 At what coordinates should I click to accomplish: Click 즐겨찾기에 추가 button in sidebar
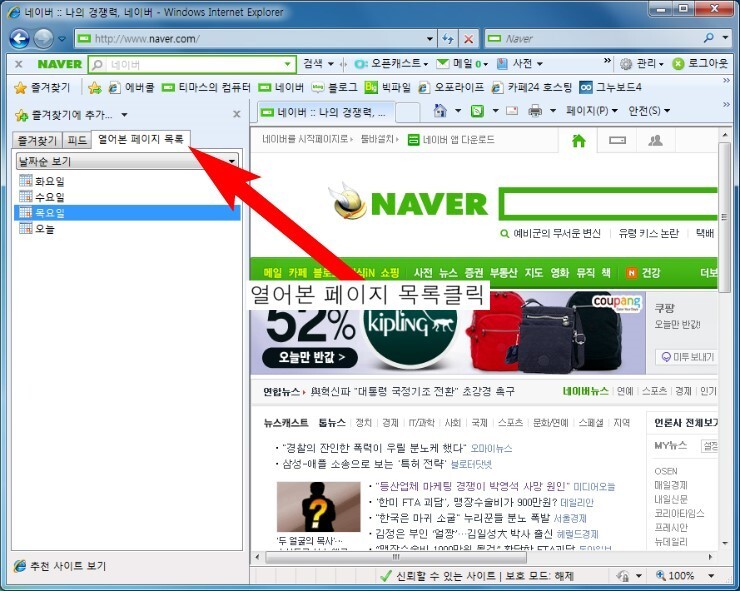point(64,115)
